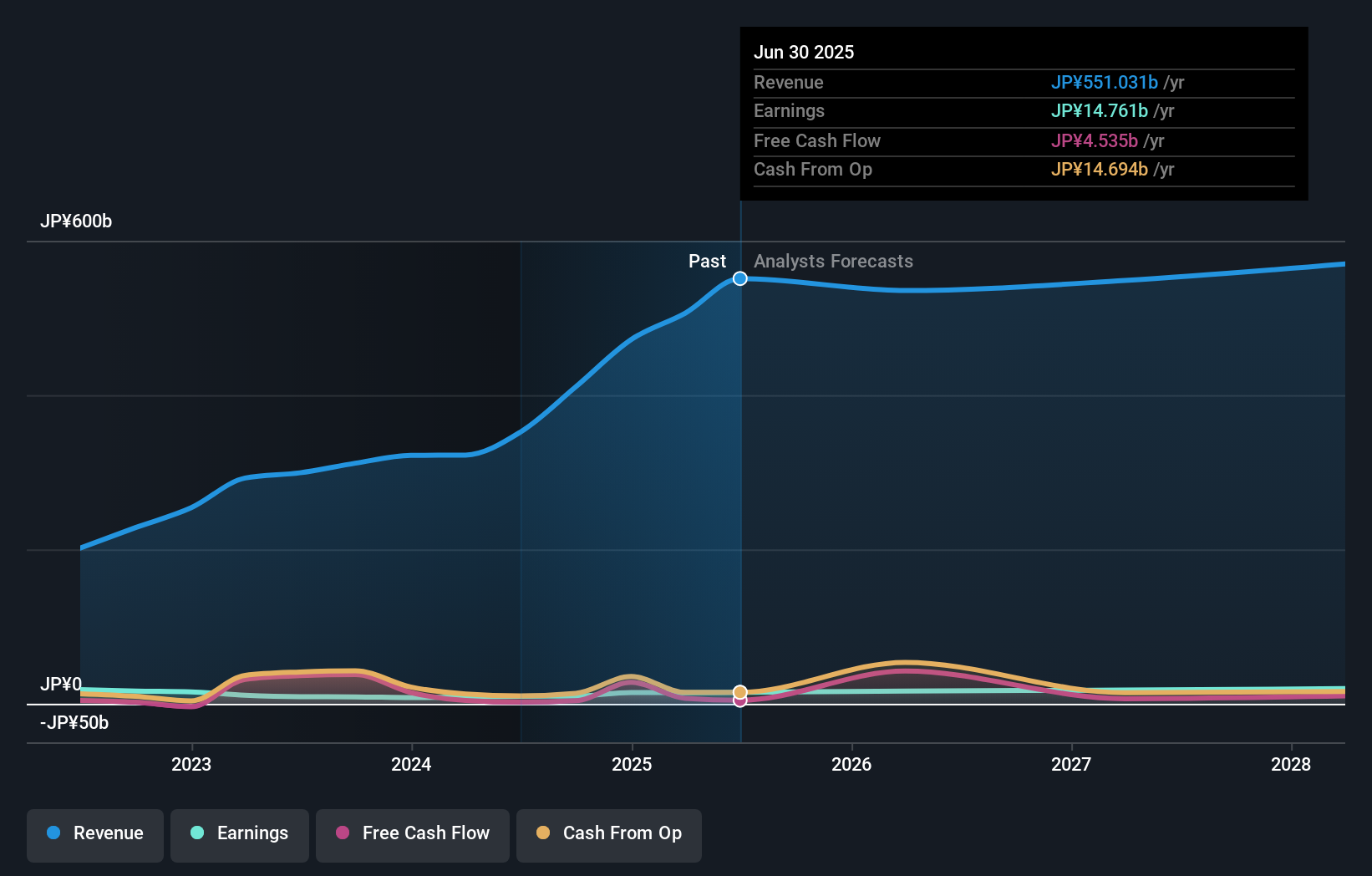
Task: Expand the Earnings tooltip row details
Action: tap(790, 111)
